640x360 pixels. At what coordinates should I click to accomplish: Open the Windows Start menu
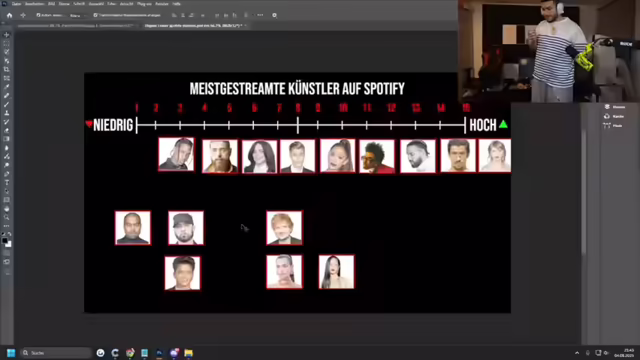click(11, 353)
